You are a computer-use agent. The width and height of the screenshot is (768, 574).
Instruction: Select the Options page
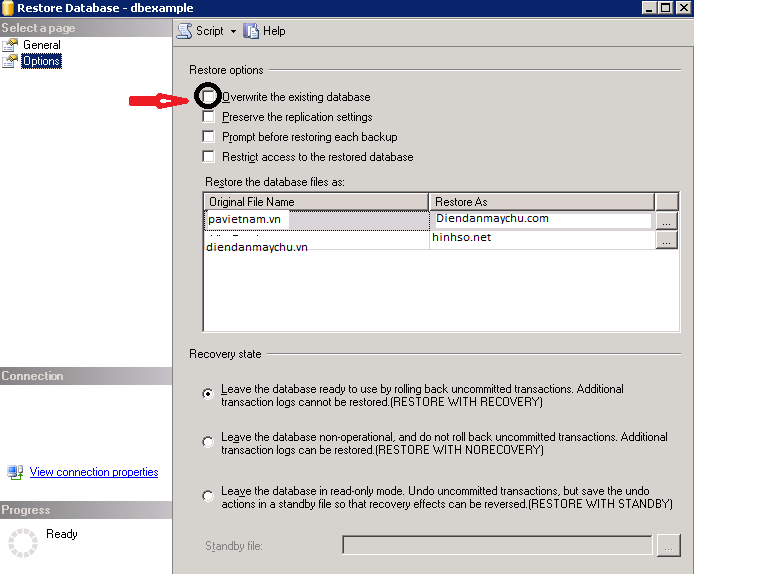41,61
